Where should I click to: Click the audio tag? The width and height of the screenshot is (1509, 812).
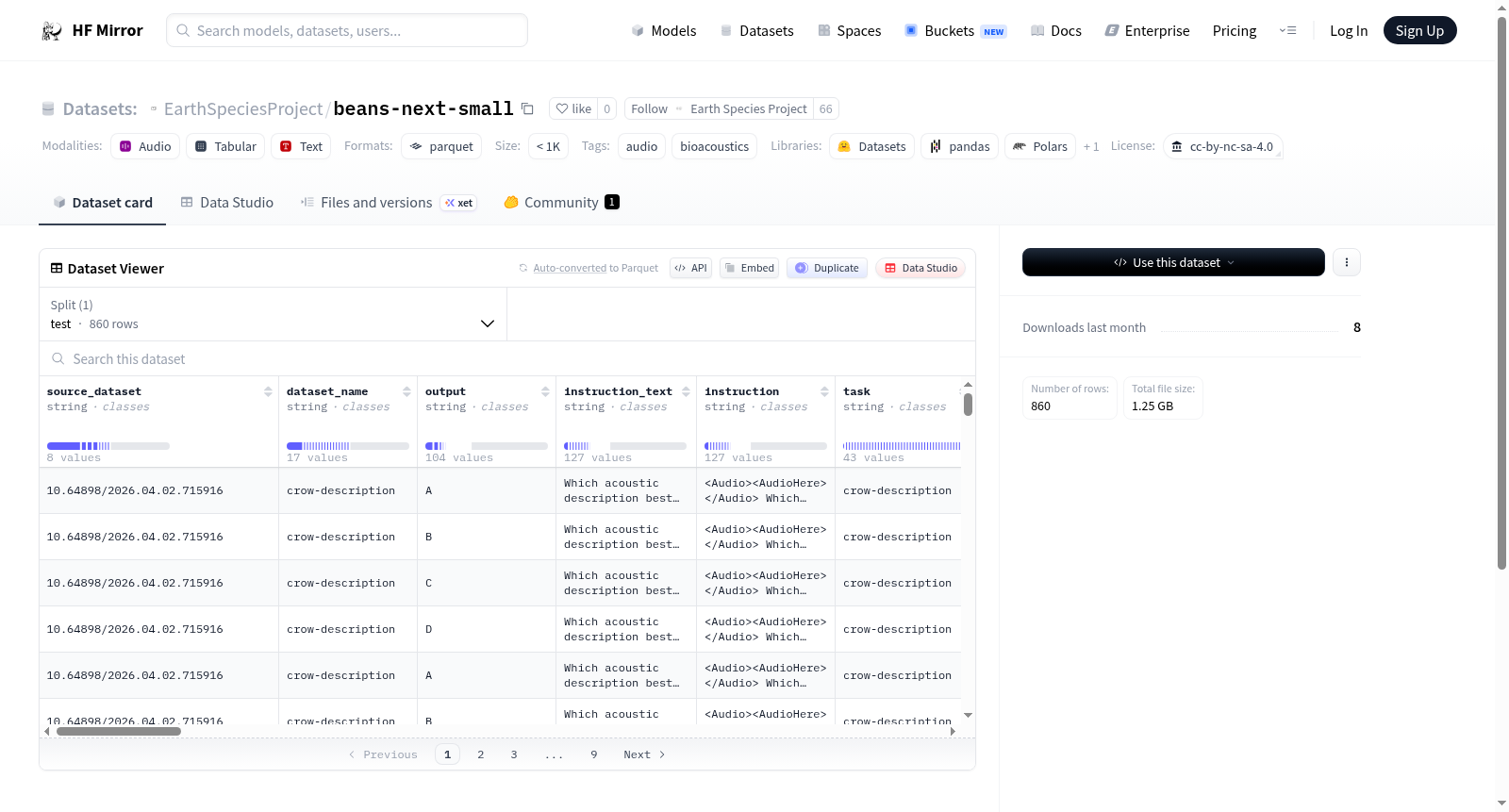coord(641,146)
